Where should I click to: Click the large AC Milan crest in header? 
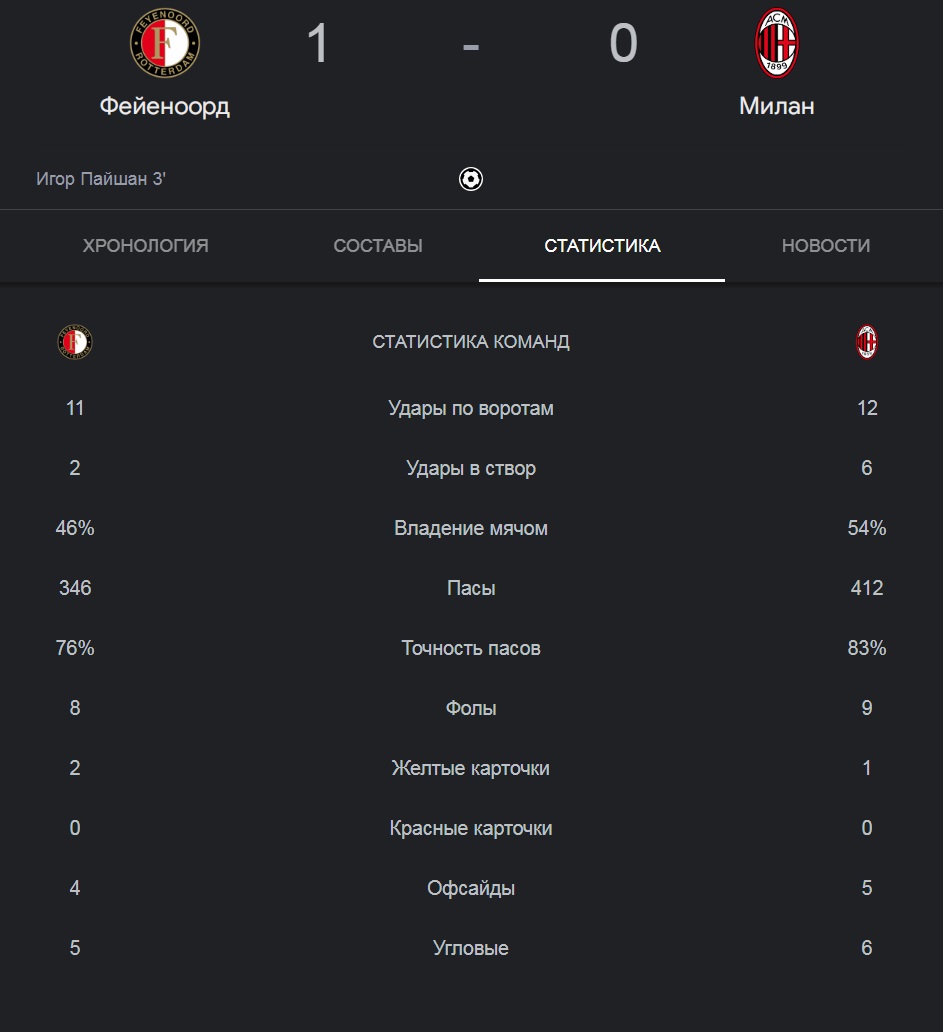tap(777, 43)
